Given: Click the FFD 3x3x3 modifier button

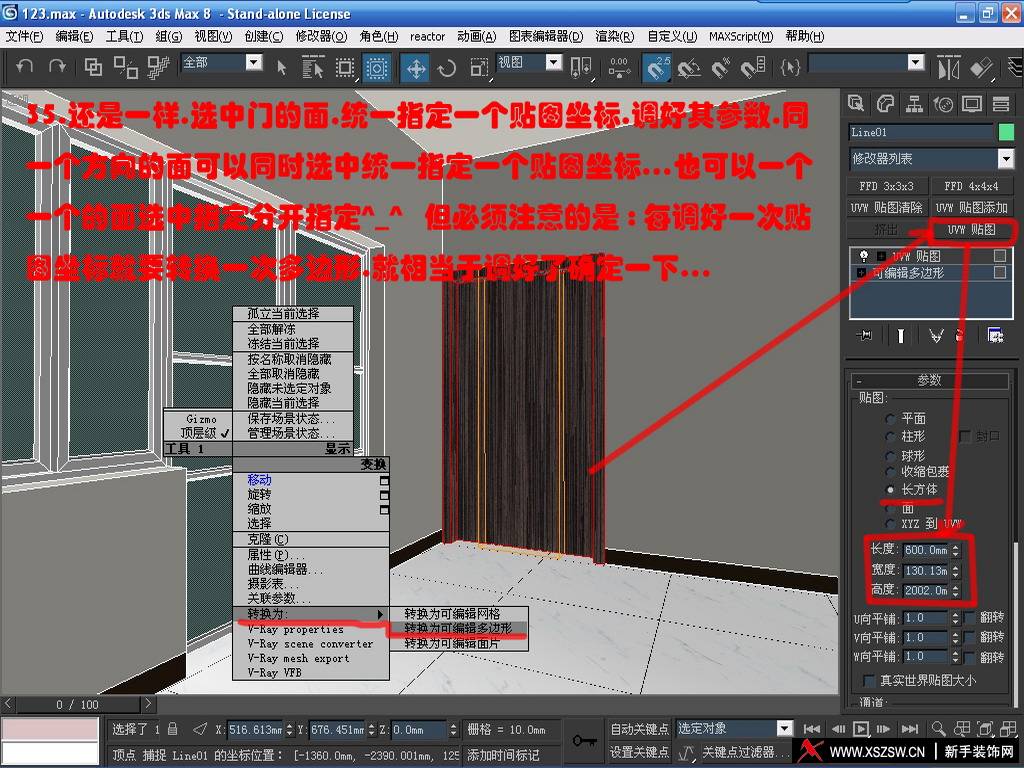Looking at the screenshot, I should coord(886,186).
